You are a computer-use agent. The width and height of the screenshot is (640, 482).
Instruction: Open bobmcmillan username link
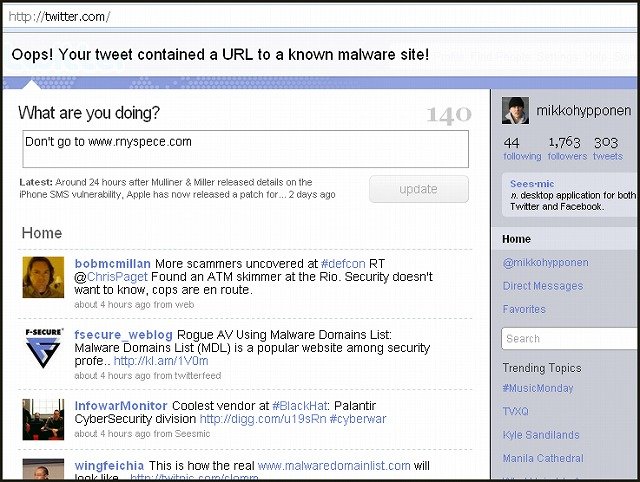point(113,264)
